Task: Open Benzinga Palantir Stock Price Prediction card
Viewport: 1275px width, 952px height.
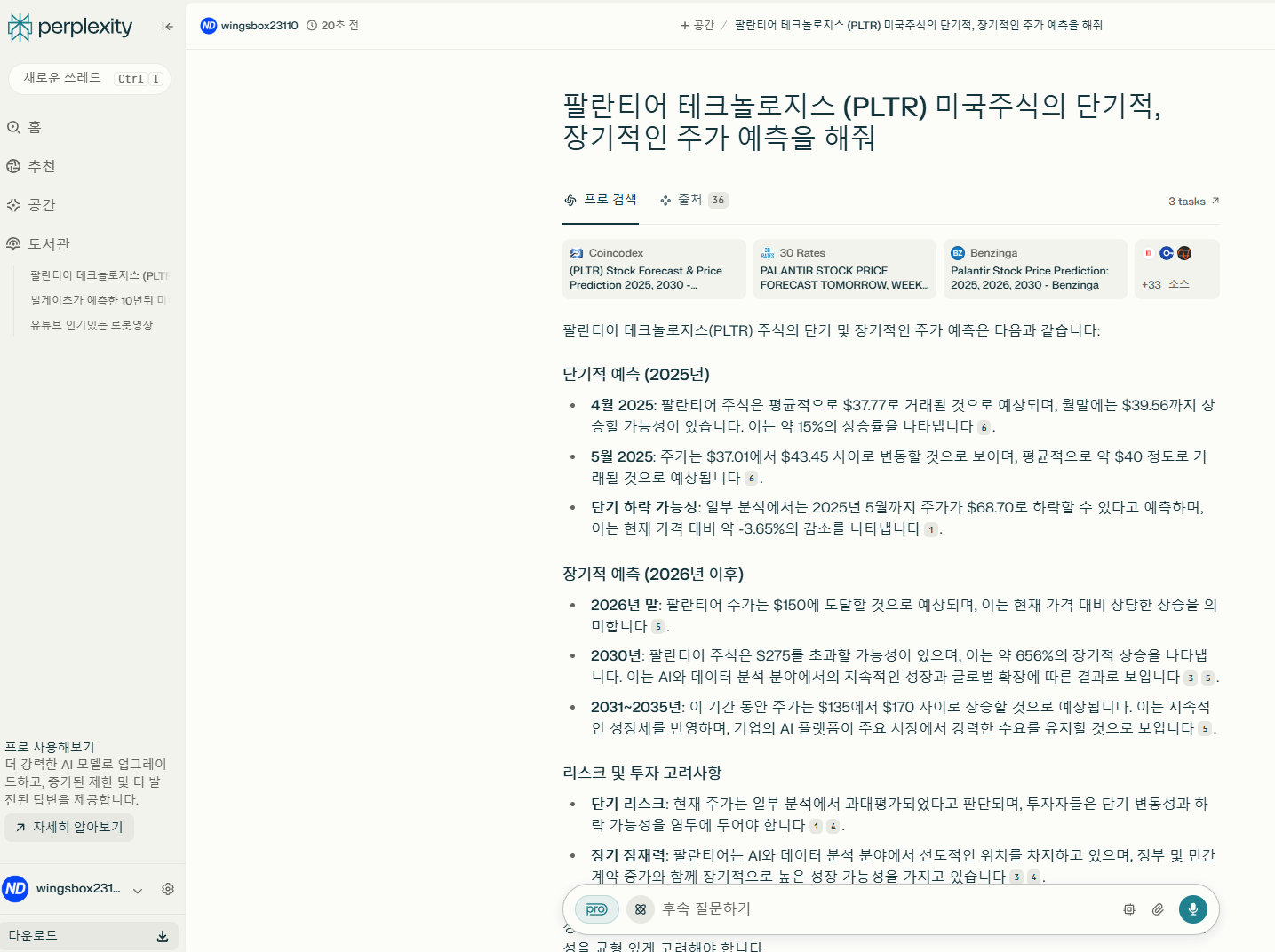Action: tap(1035, 269)
